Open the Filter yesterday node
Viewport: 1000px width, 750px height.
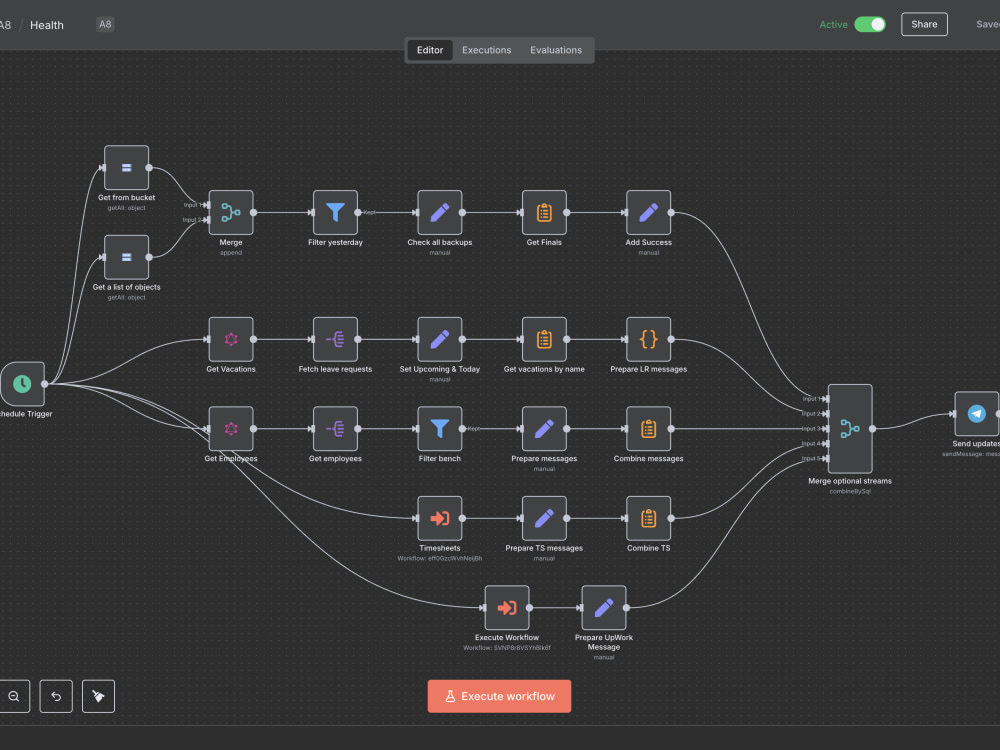click(335, 212)
